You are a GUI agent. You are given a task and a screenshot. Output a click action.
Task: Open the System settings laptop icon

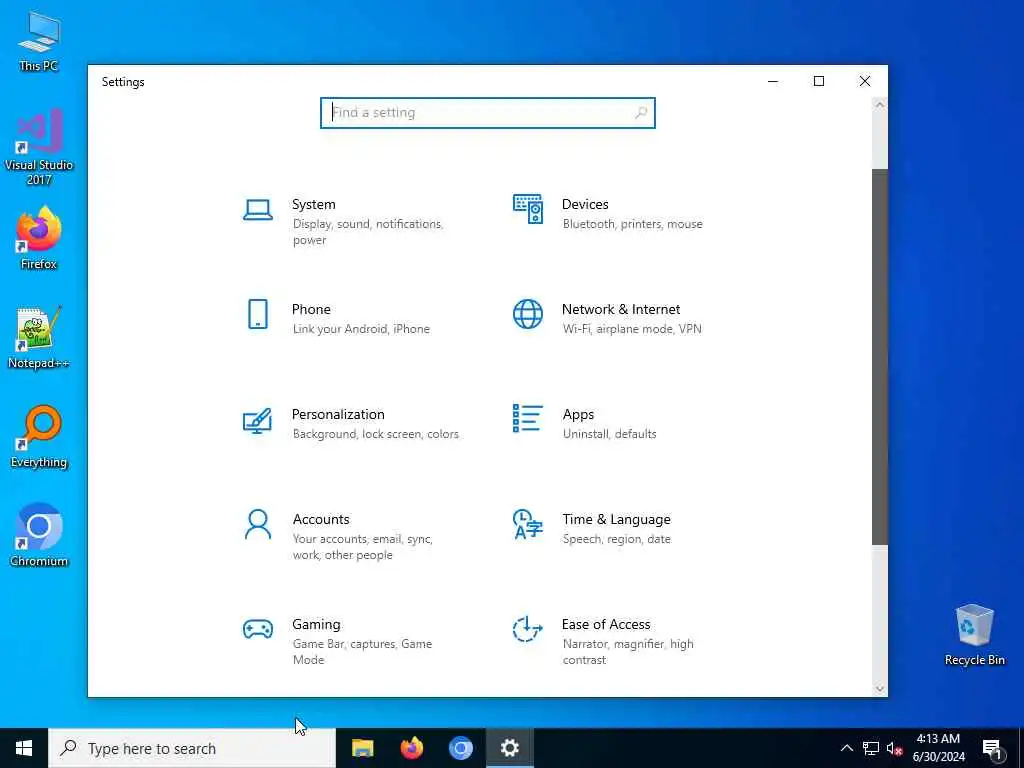pos(258,210)
